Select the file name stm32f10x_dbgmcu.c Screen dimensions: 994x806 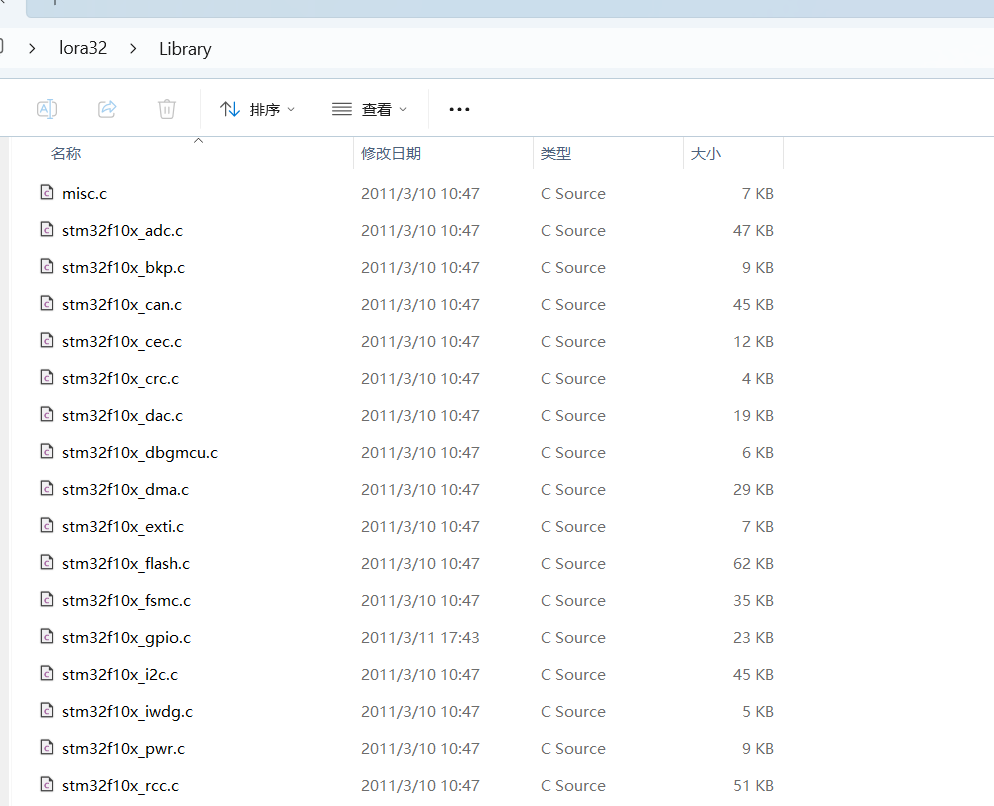coord(140,453)
